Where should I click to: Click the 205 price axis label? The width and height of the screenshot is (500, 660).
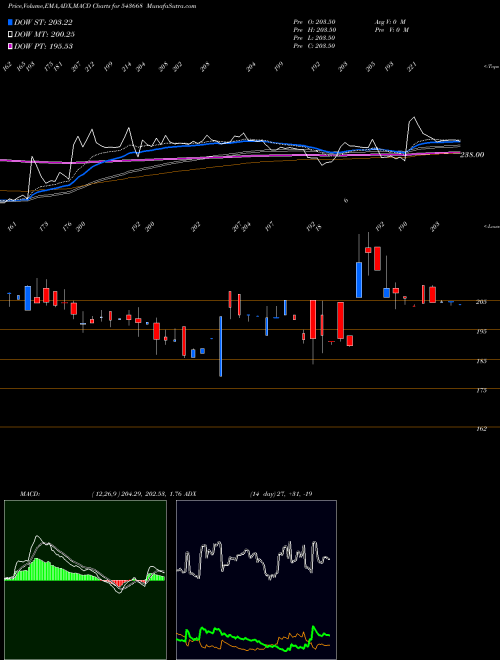[482, 302]
